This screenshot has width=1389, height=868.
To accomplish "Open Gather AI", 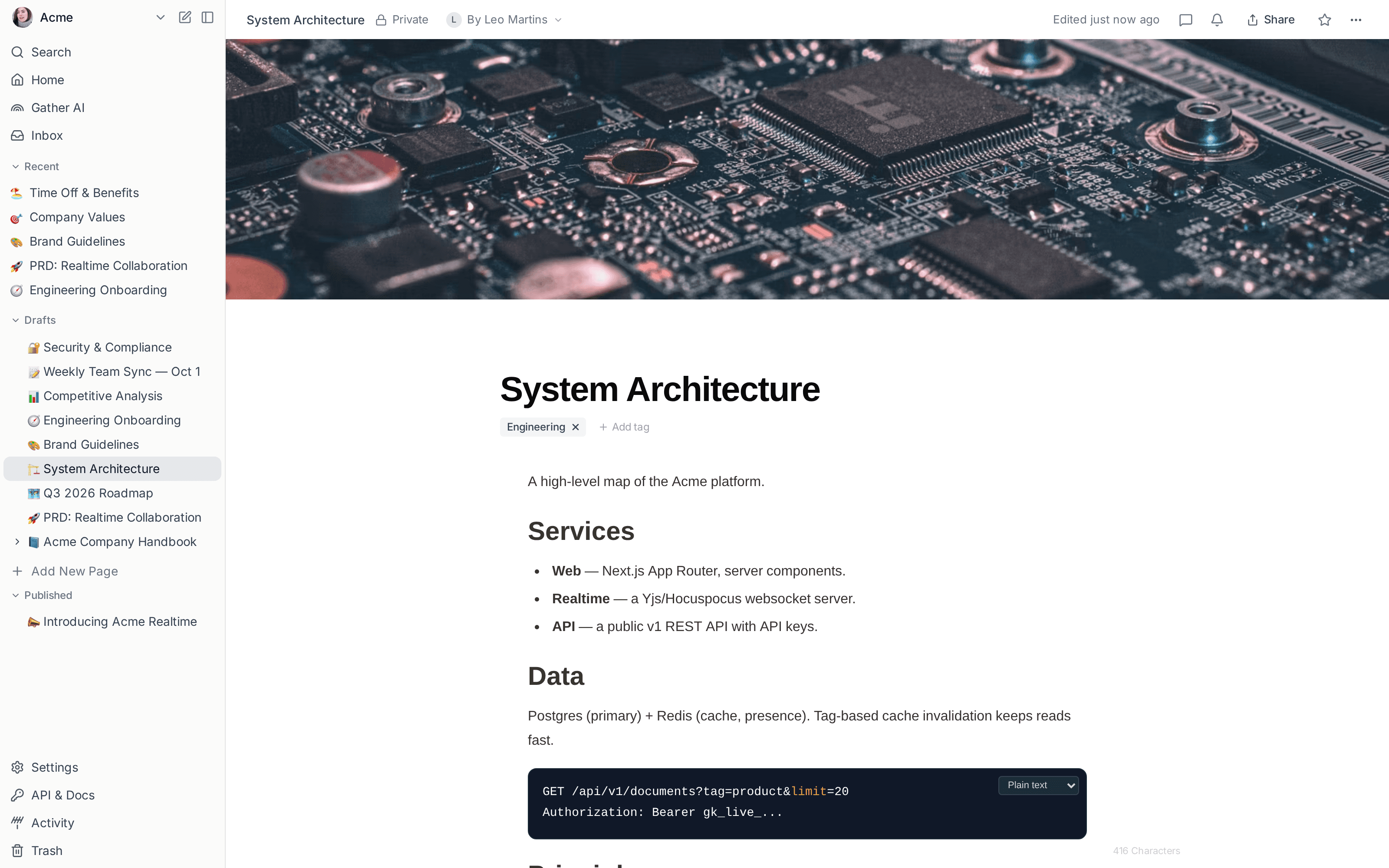I will click(112, 108).
